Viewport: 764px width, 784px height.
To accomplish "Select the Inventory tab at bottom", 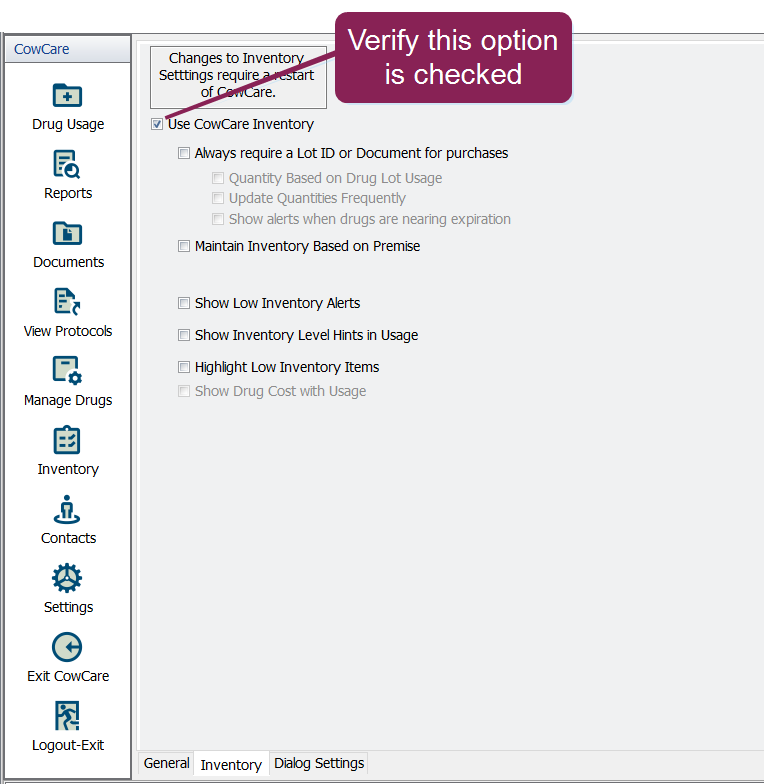I will coord(231,764).
